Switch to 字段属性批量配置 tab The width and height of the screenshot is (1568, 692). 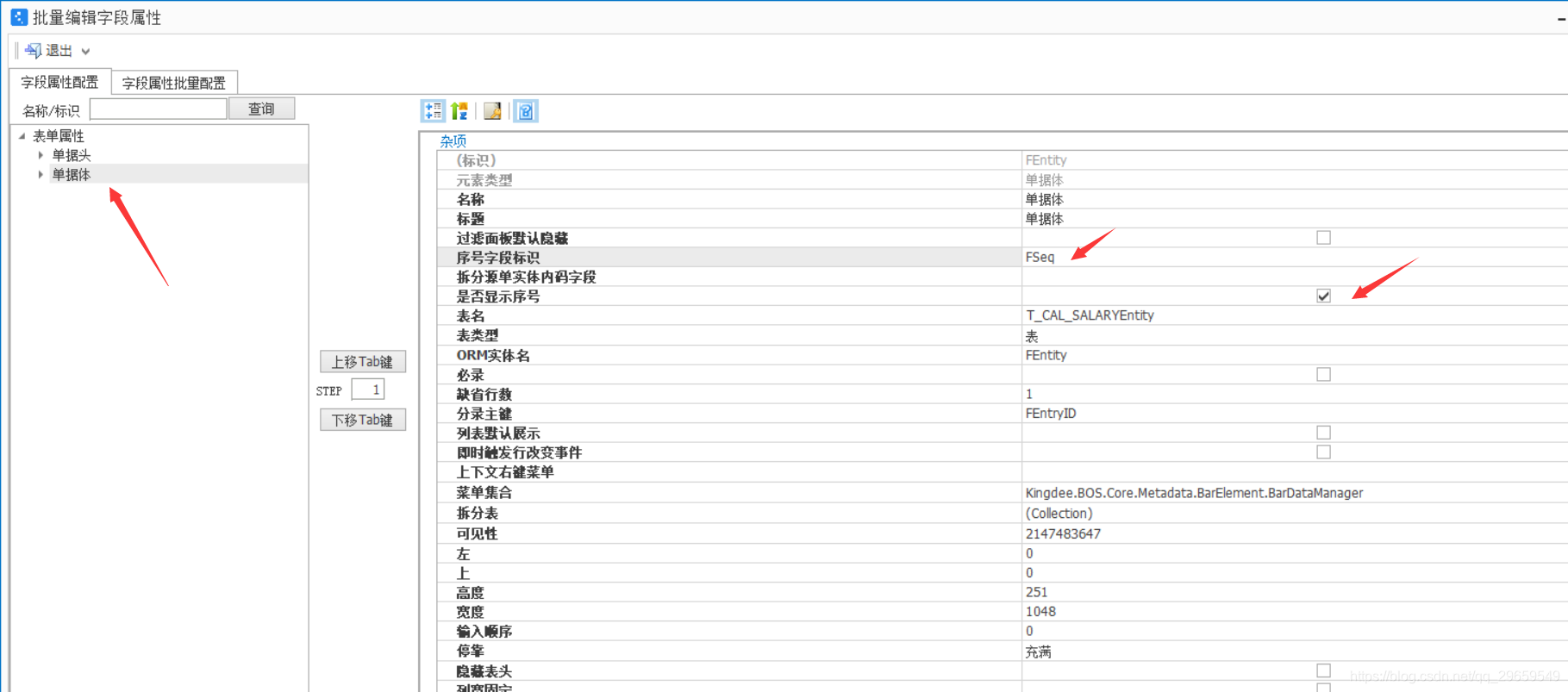point(173,83)
